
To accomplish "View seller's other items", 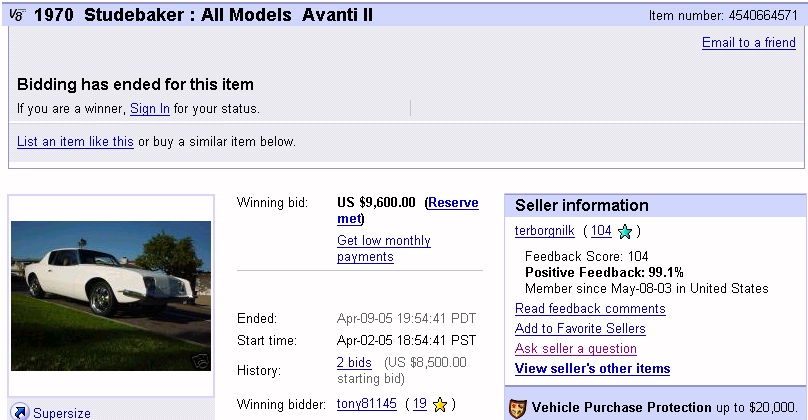I will point(592,369).
